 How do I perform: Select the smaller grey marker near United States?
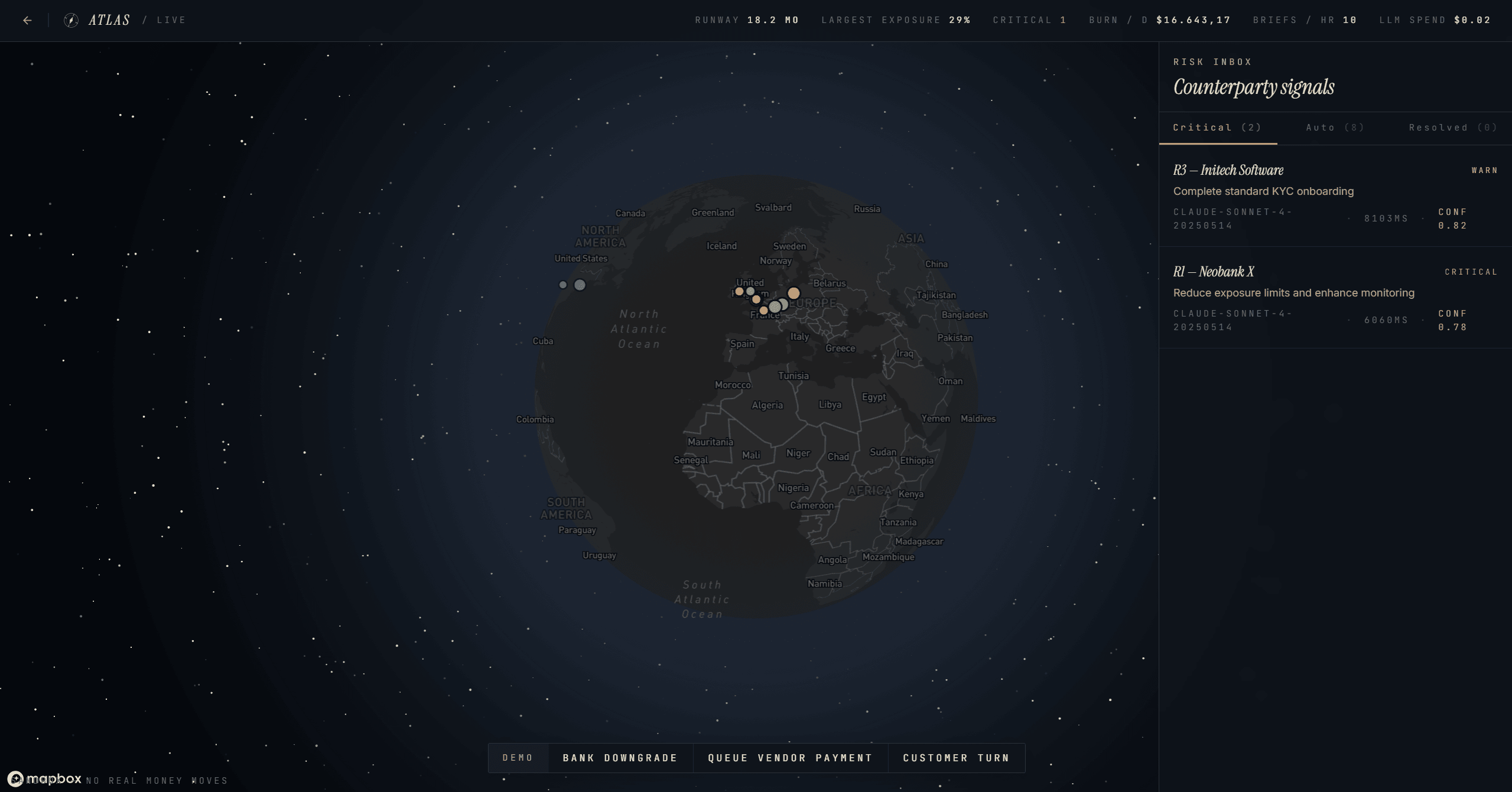point(563,285)
